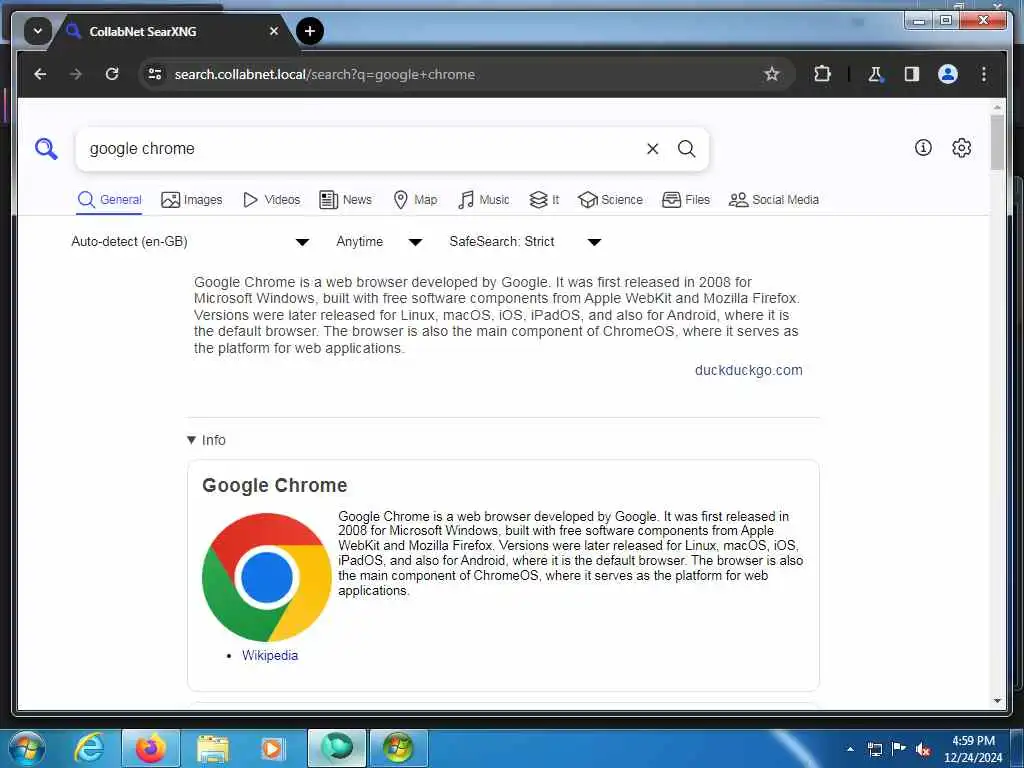The height and width of the screenshot is (768, 1024).
Task: Open the side panel icon
Action: point(912,74)
